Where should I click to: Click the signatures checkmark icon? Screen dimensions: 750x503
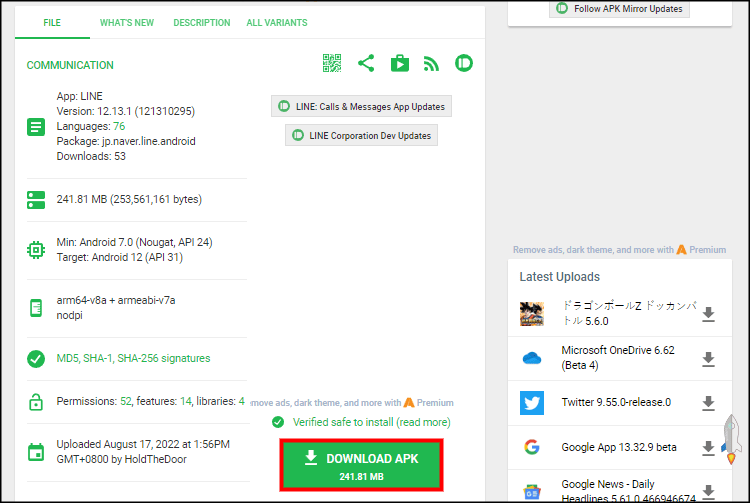point(36,359)
